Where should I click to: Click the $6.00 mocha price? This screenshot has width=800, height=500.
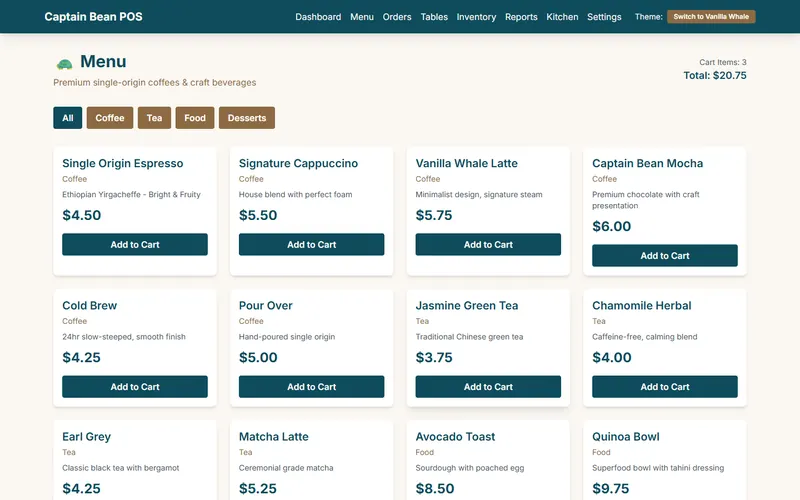[611, 226]
